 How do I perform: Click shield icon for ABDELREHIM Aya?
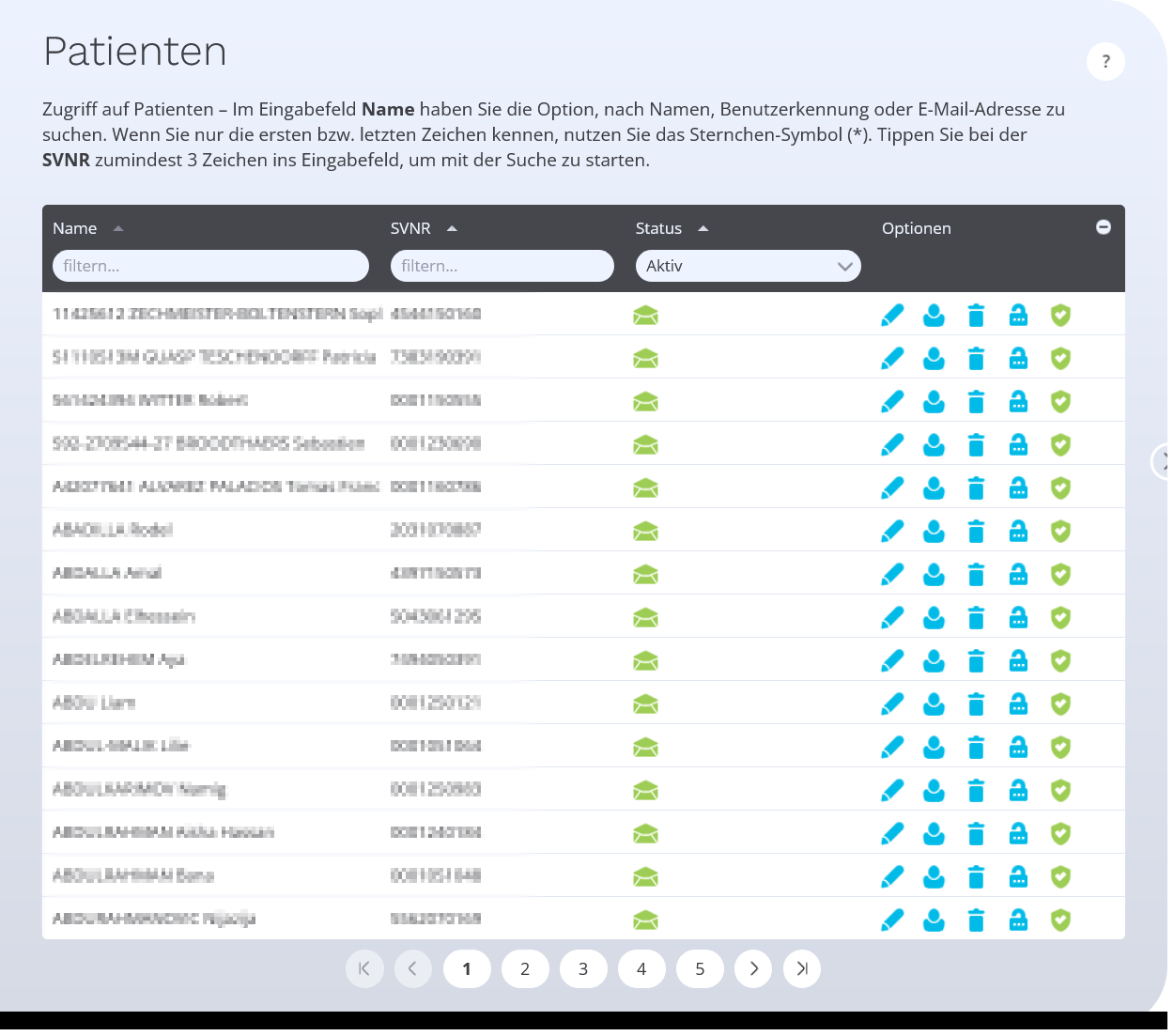pyautogui.click(x=1060, y=661)
